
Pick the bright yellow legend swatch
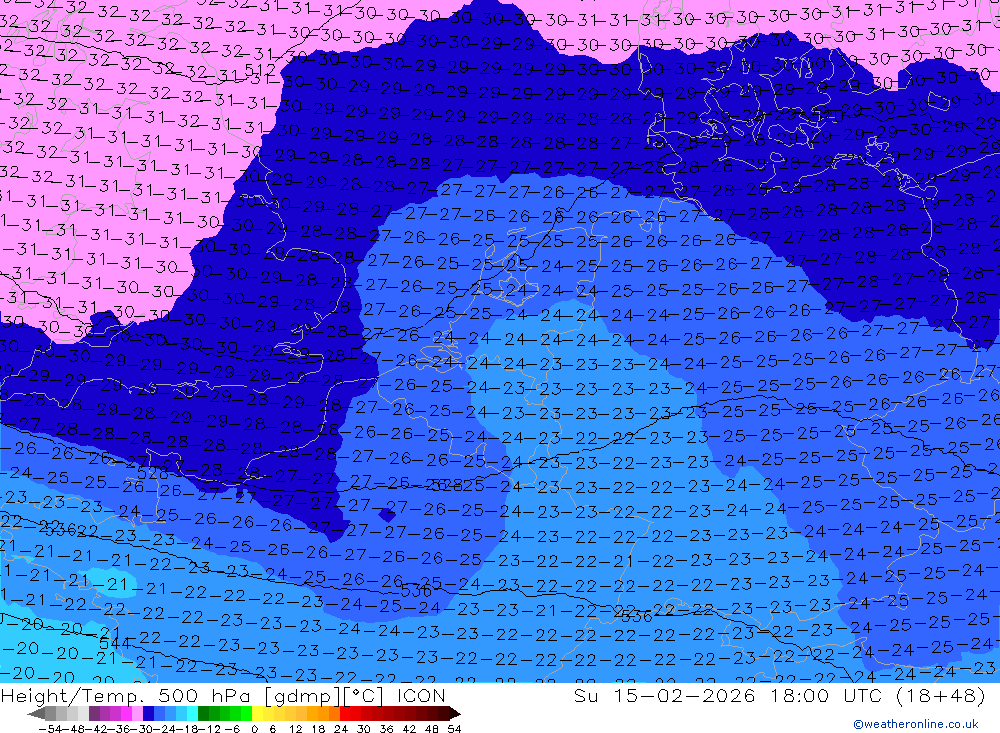point(257,713)
